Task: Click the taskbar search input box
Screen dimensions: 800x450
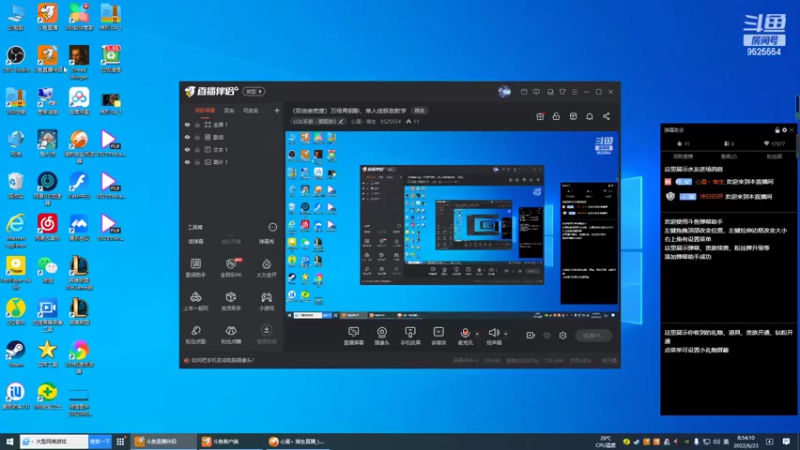Action: 55,441
